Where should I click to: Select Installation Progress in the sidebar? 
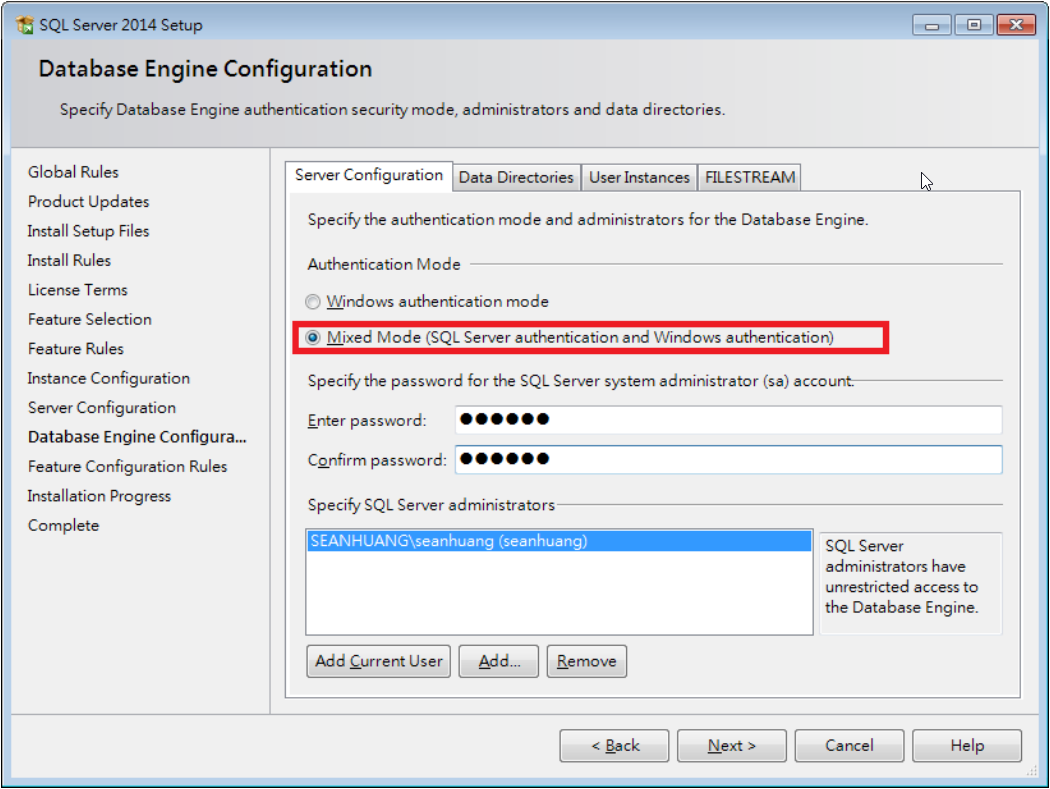(x=99, y=495)
